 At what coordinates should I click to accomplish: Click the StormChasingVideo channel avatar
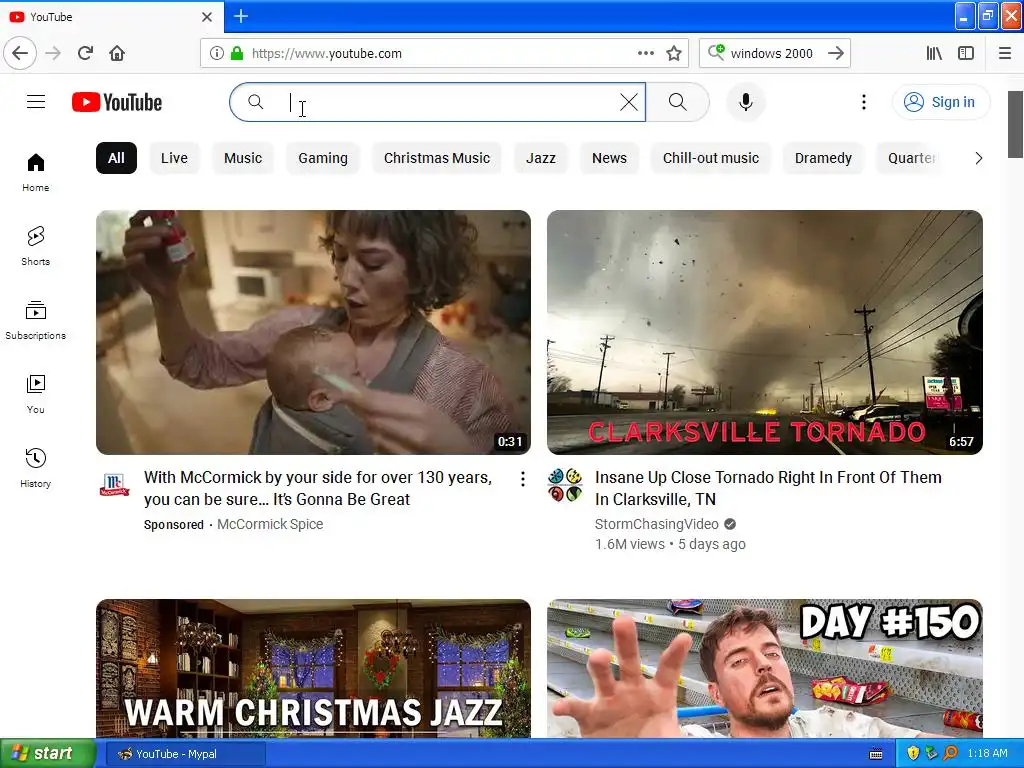point(565,485)
